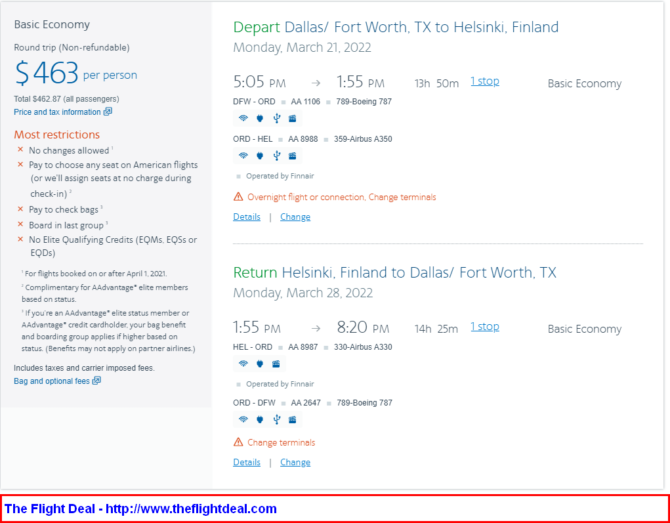
Task: Click 'Round trip (Non-refundable)' text
Action: (71, 47)
